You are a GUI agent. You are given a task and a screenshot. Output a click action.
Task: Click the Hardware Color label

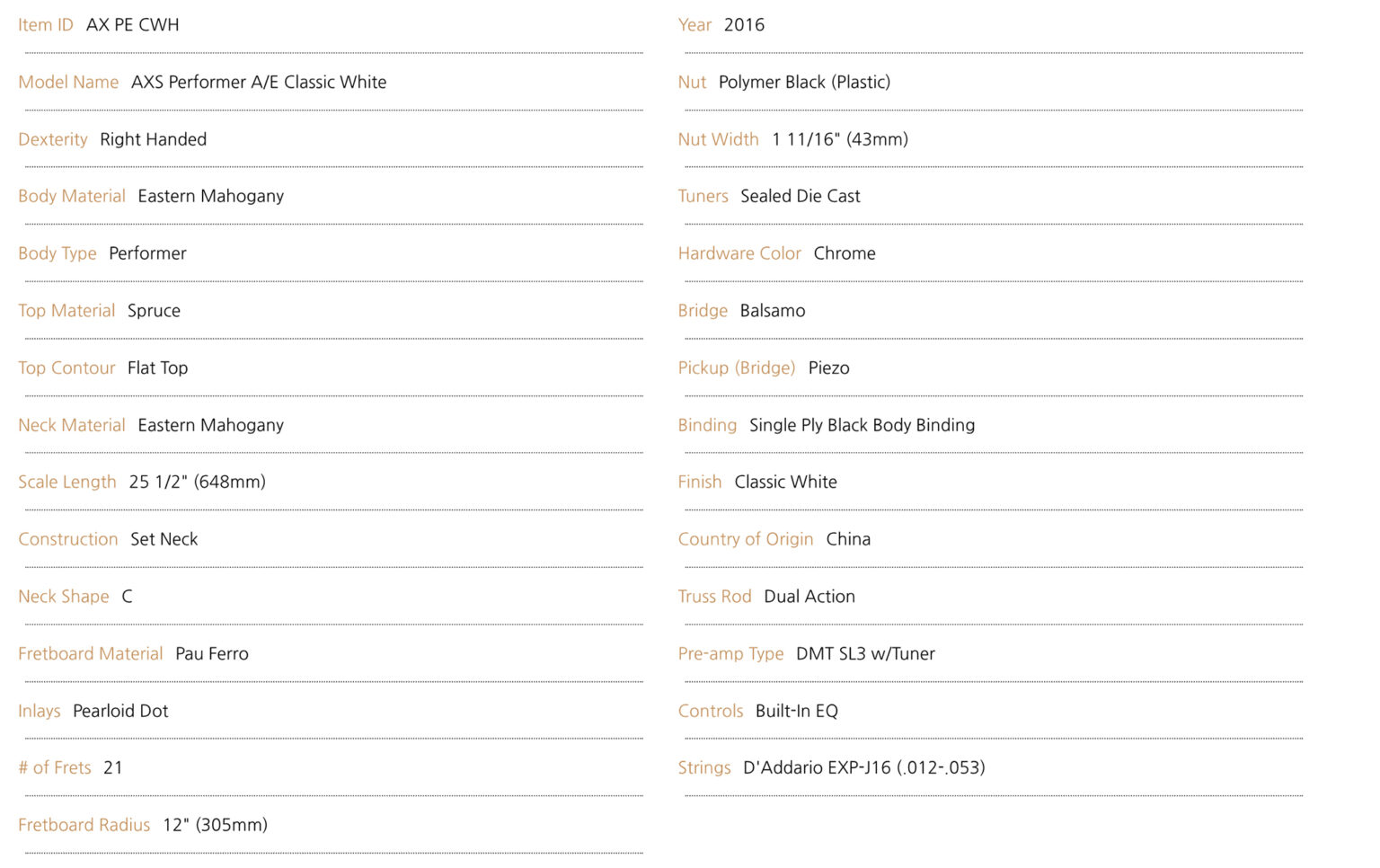(x=739, y=254)
